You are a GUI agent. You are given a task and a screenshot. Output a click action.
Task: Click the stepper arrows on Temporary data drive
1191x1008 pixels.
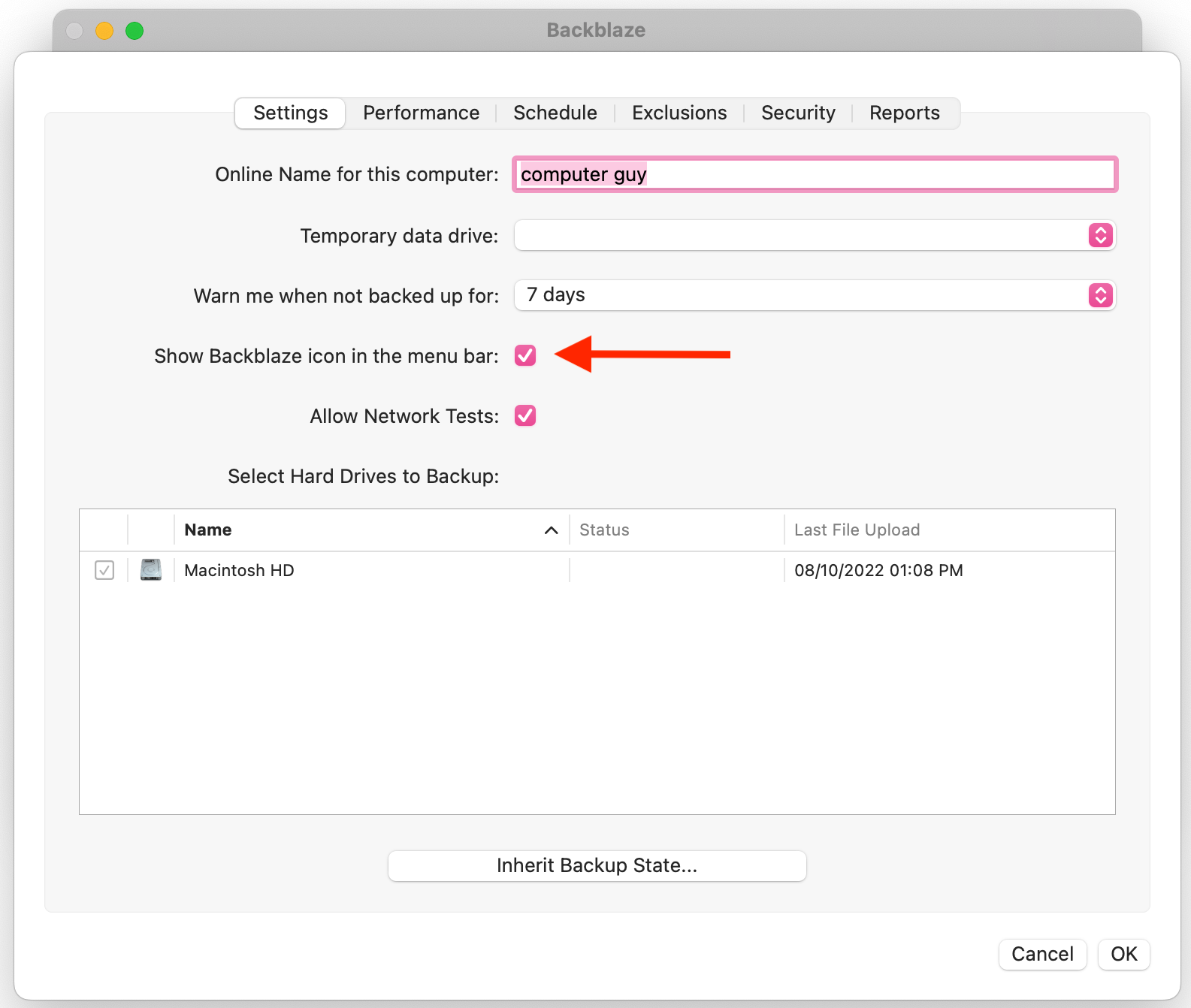point(1101,235)
